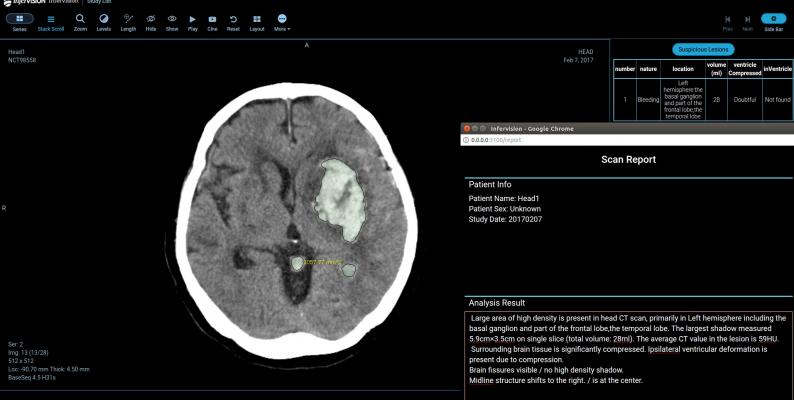Show the lesion annotations
Screen dimensions: 794x400
[x=172, y=22]
